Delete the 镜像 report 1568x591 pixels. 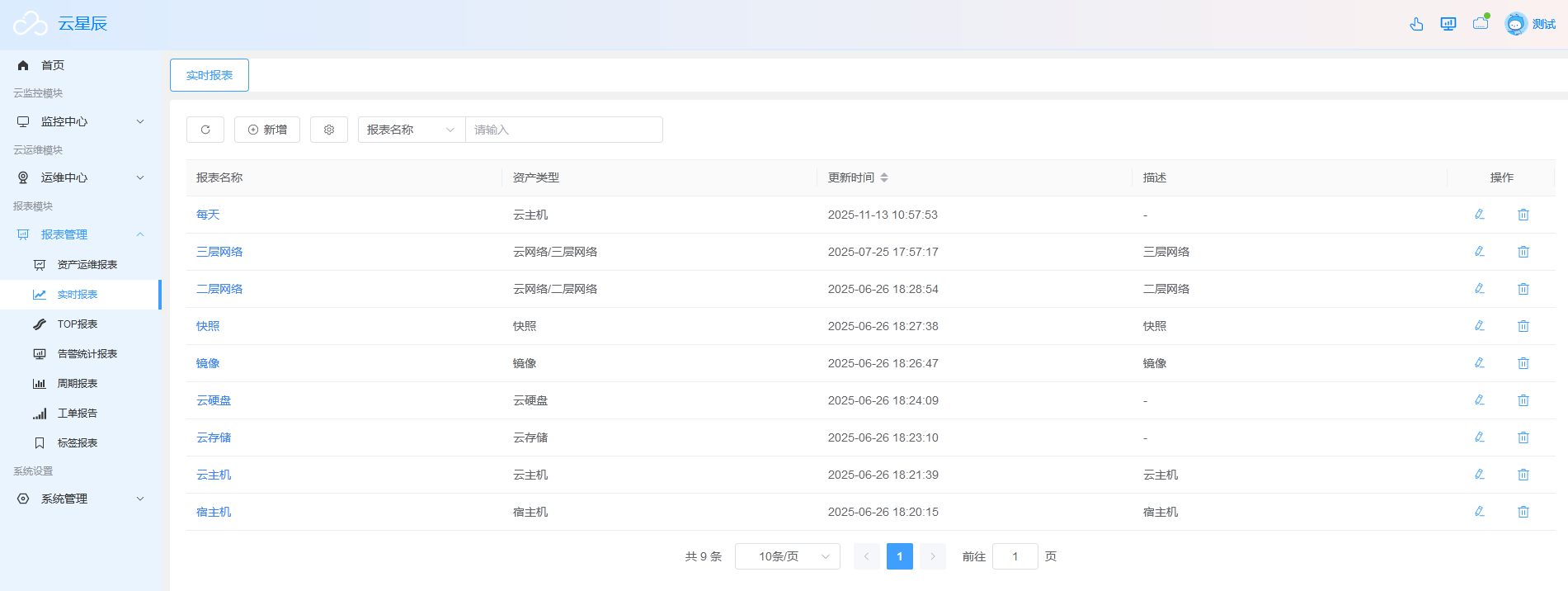point(1523,363)
